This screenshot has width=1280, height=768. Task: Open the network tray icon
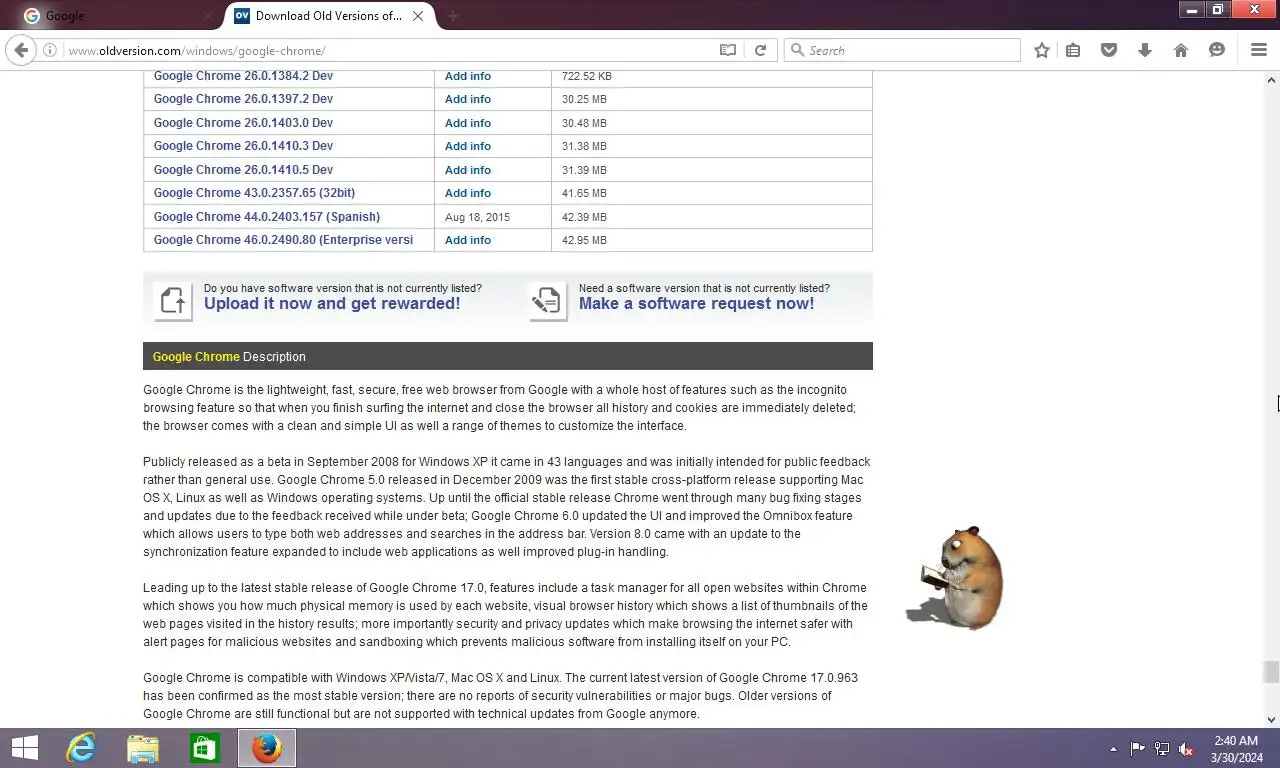(1162, 749)
